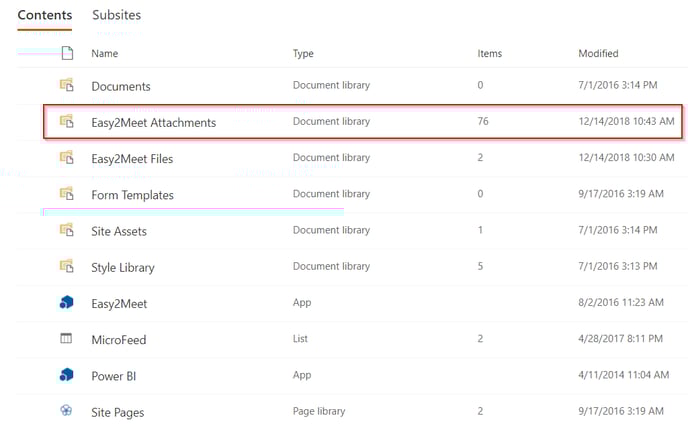Viewport: 688px width, 428px height.
Task: Click App type text in Power BI row
Action: (302, 375)
